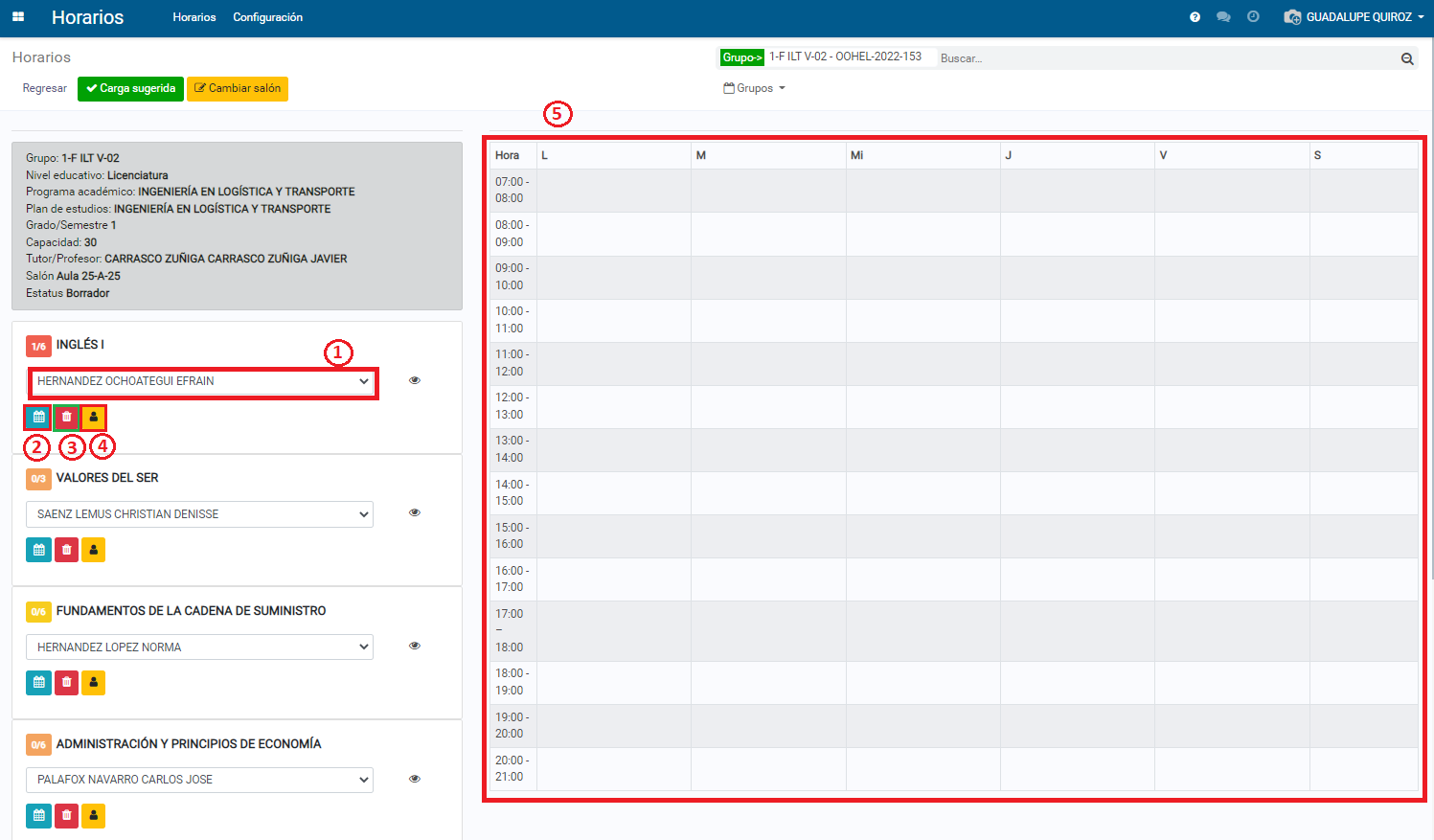Expand the Grupos dropdown
Image resolution: width=1434 pixels, height=840 pixels.
pos(755,88)
